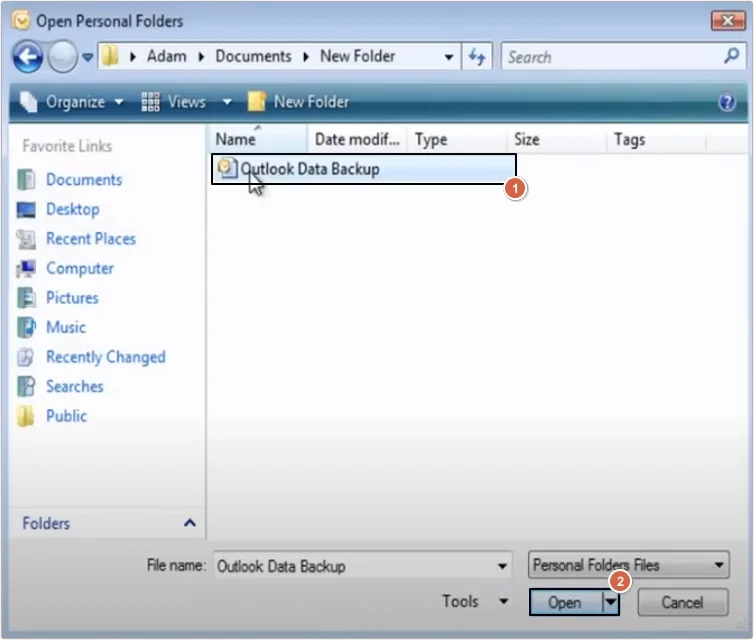Cancel the Open Personal Folders dialog
Image resolution: width=755 pixels, height=641 pixels.
683,602
